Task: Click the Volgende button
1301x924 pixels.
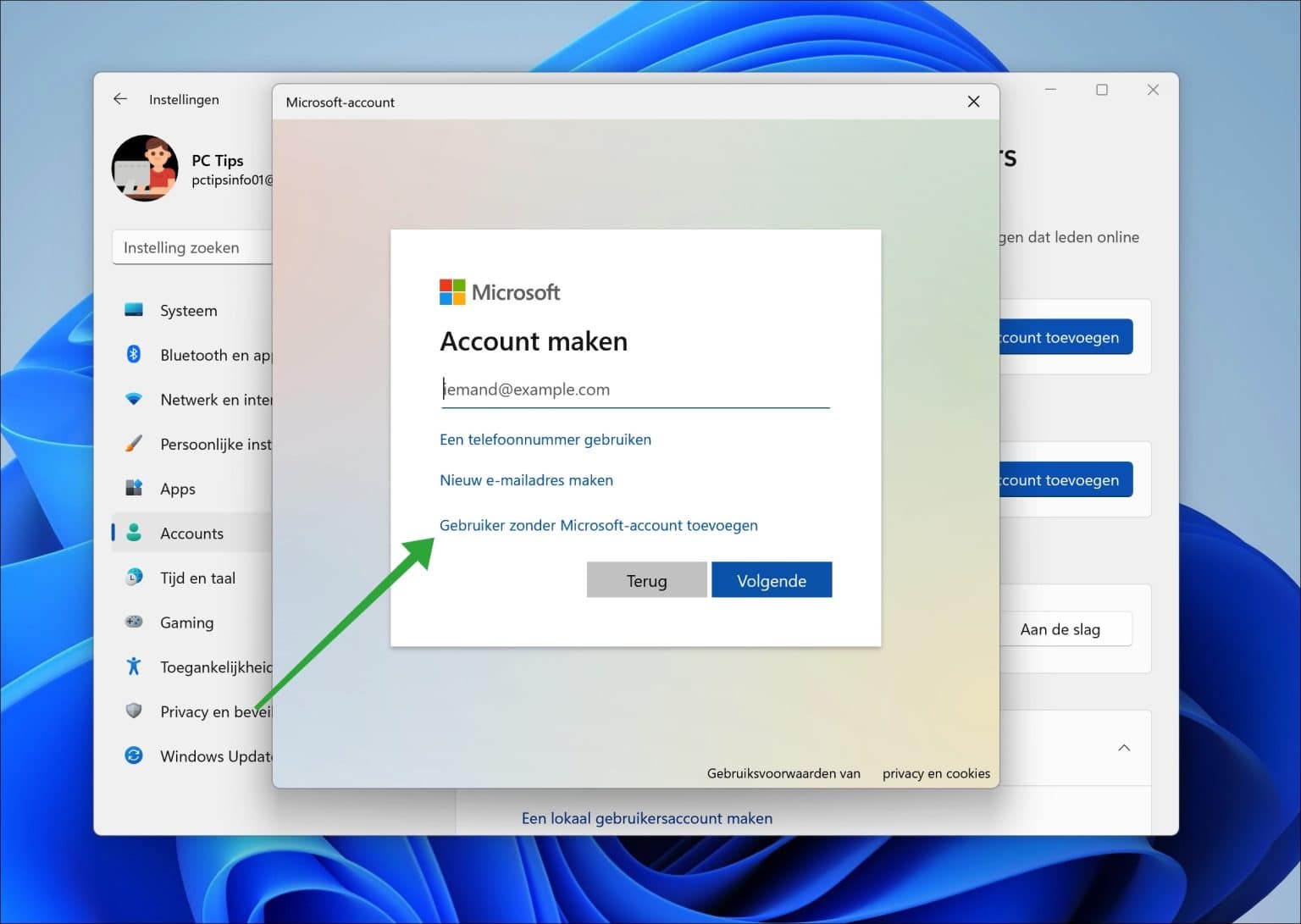Action: (771, 579)
